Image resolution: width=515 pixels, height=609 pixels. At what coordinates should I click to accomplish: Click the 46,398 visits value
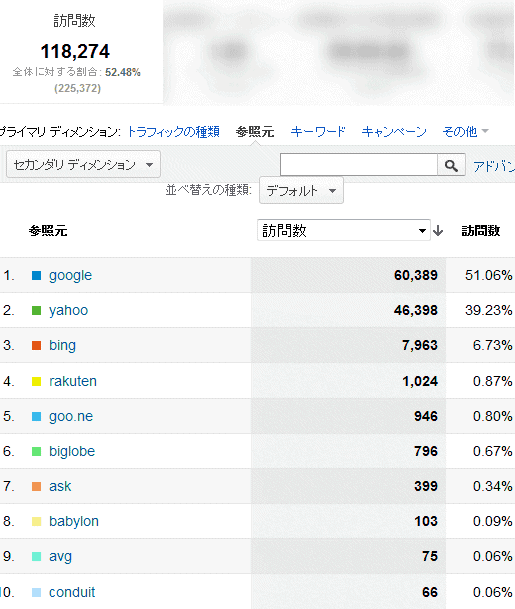416,310
